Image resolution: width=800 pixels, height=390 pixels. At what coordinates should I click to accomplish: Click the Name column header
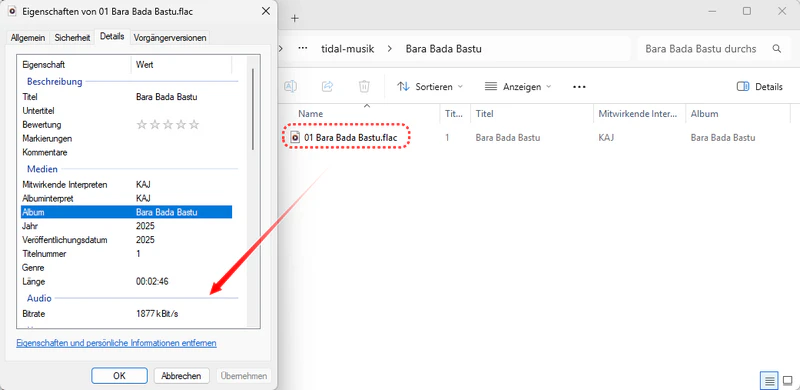pos(310,114)
